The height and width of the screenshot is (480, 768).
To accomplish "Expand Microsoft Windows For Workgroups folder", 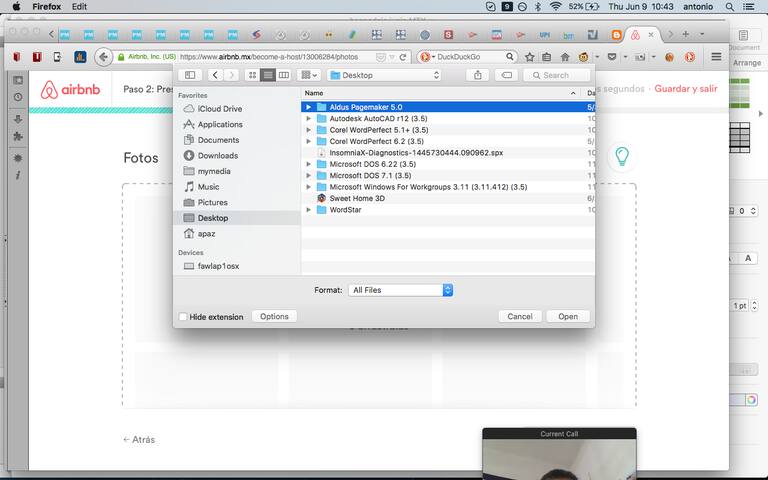I will pyautogui.click(x=309, y=187).
